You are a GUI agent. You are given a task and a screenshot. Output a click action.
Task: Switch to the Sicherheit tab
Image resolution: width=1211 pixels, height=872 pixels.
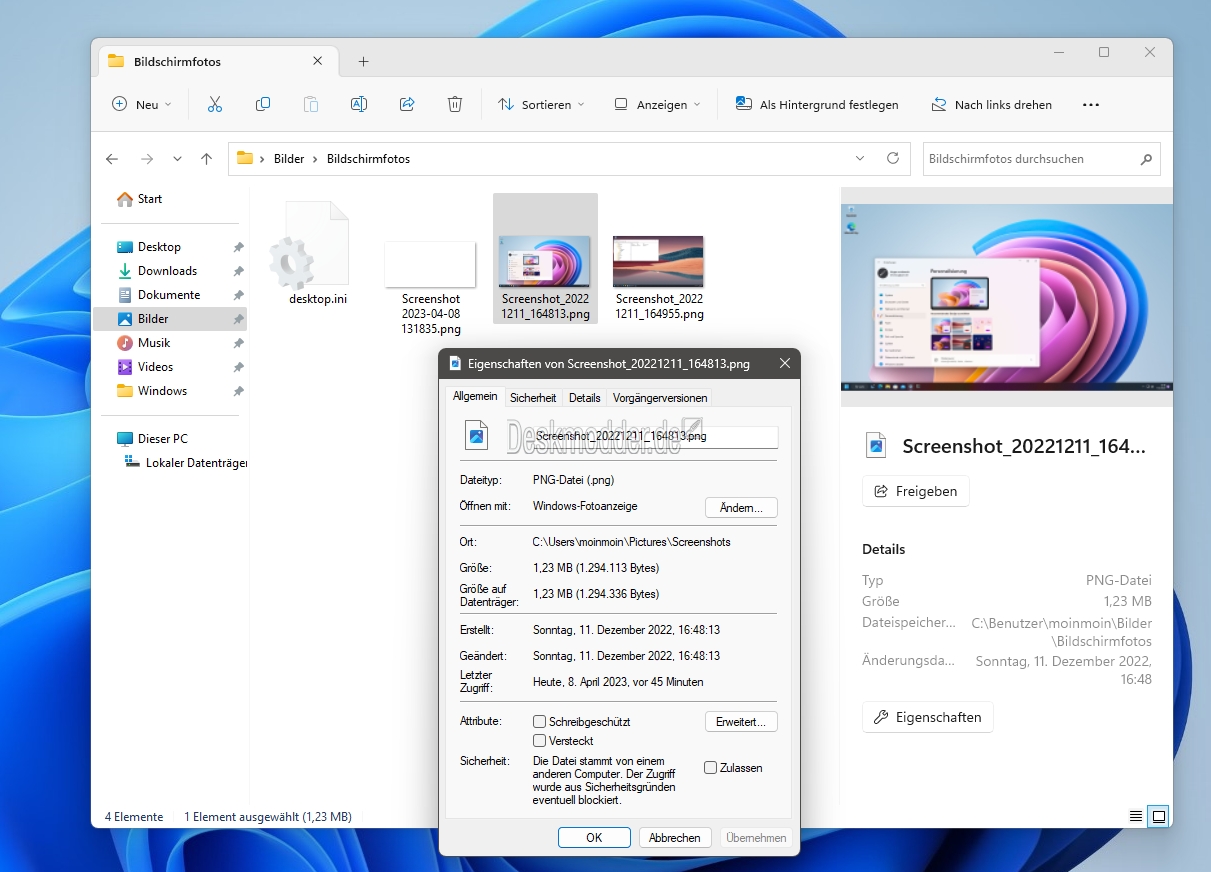(x=533, y=398)
